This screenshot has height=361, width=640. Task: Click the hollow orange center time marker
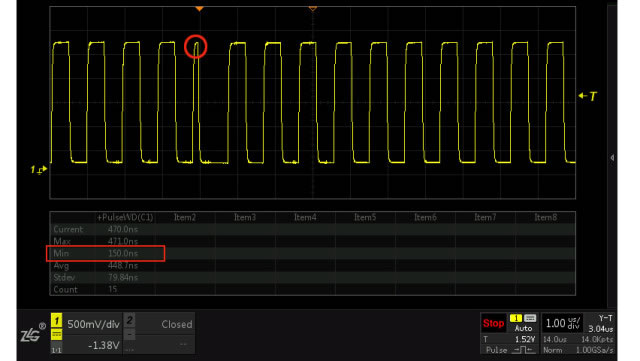click(313, 9)
